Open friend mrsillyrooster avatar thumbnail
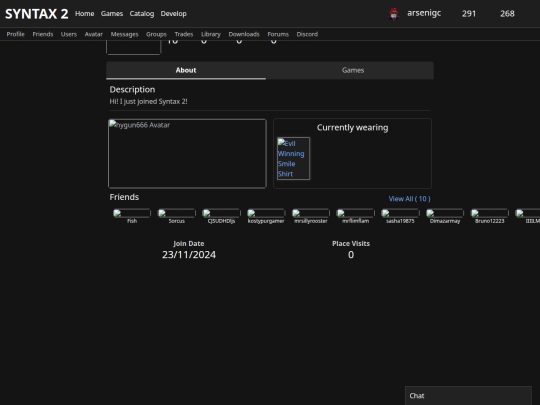The image size is (540, 405). point(311,213)
